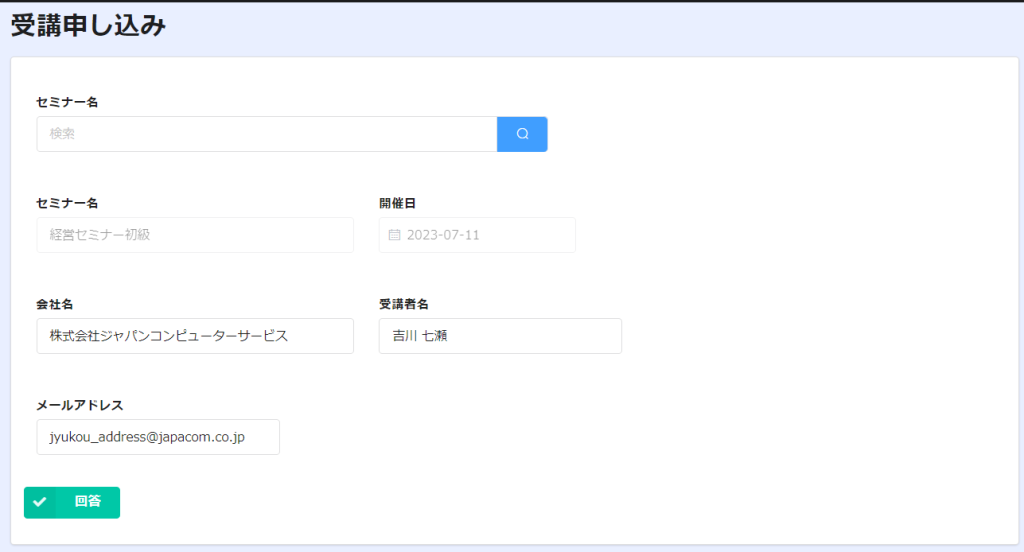
Task: Click the メールアドレス label
Action: [80, 405]
